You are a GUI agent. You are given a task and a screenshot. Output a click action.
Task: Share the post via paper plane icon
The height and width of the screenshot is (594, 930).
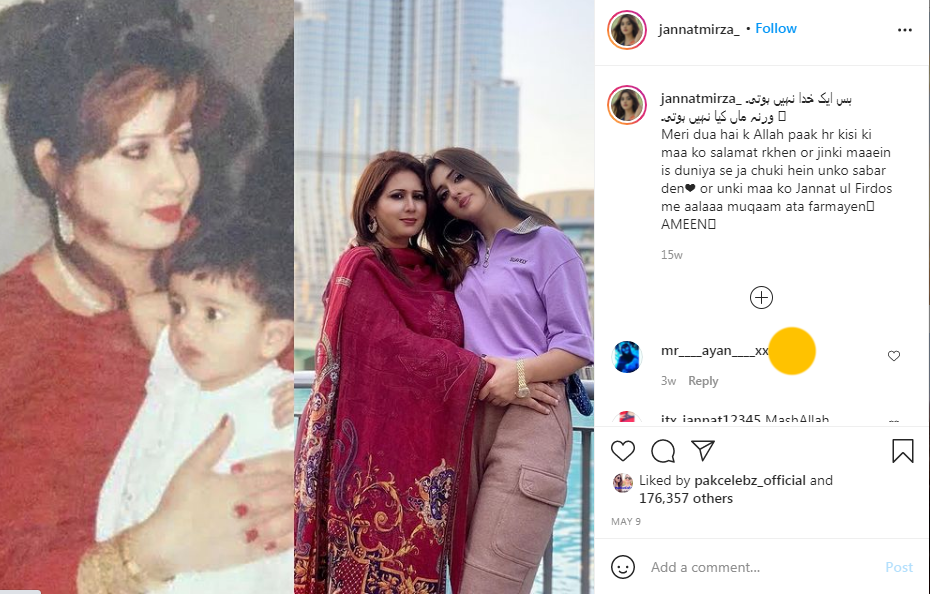pos(703,450)
